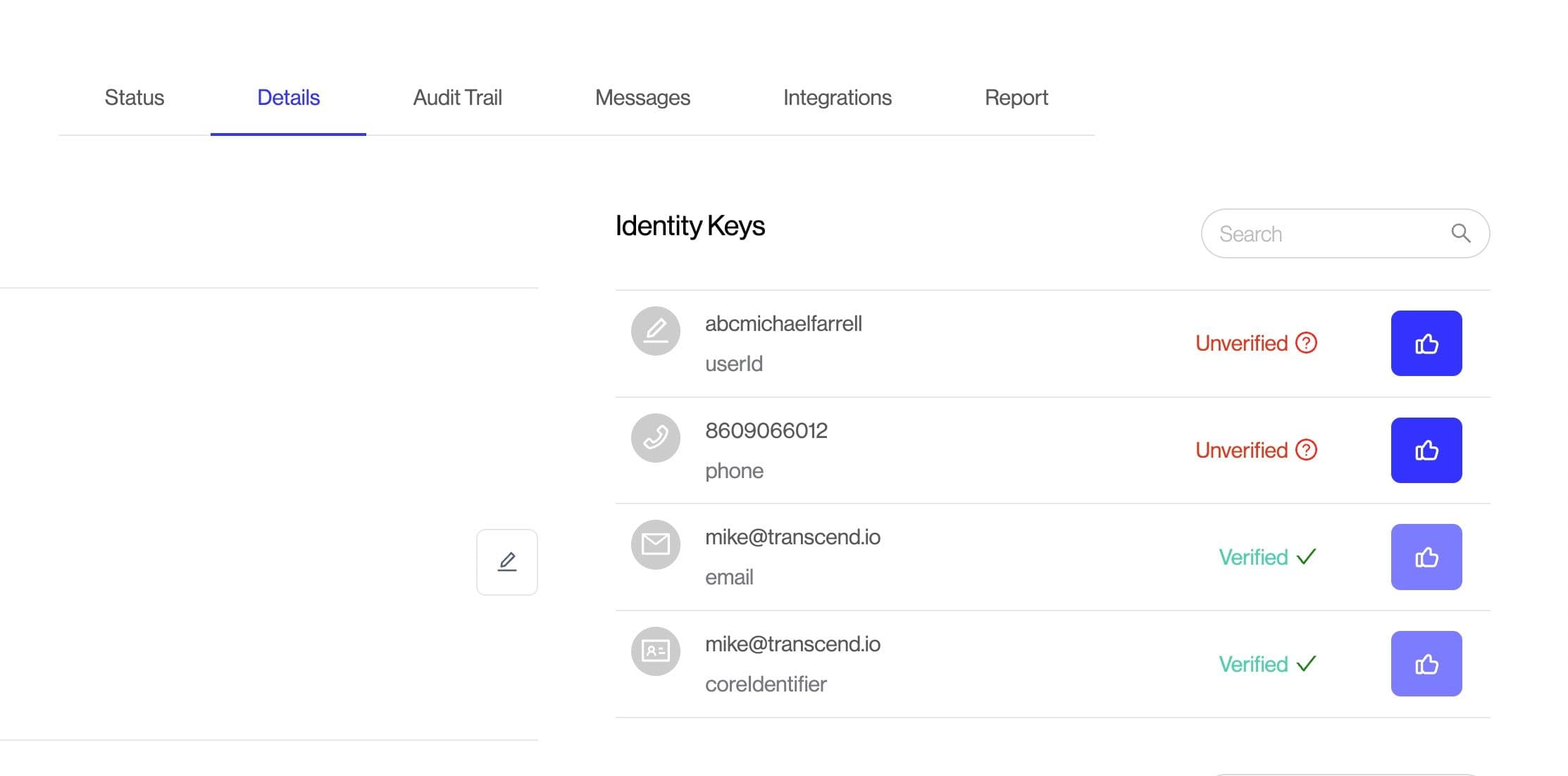
Task: Click thumbs-up button for the email row
Action: pyautogui.click(x=1426, y=557)
